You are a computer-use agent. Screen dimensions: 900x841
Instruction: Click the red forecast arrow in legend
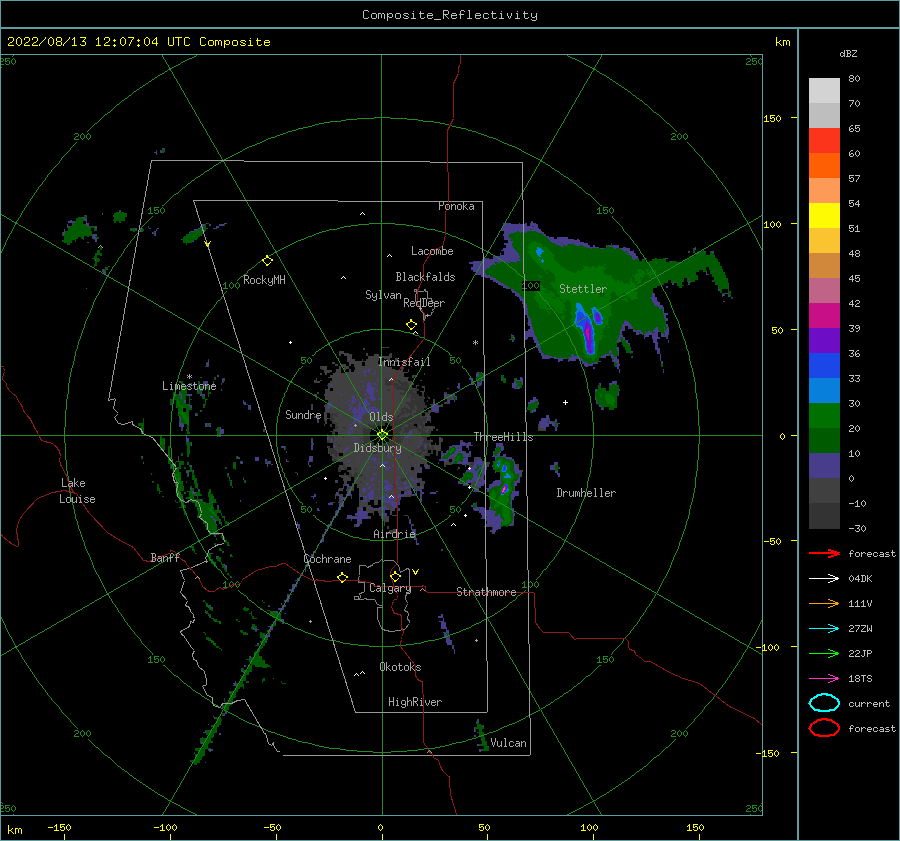tap(824, 553)
